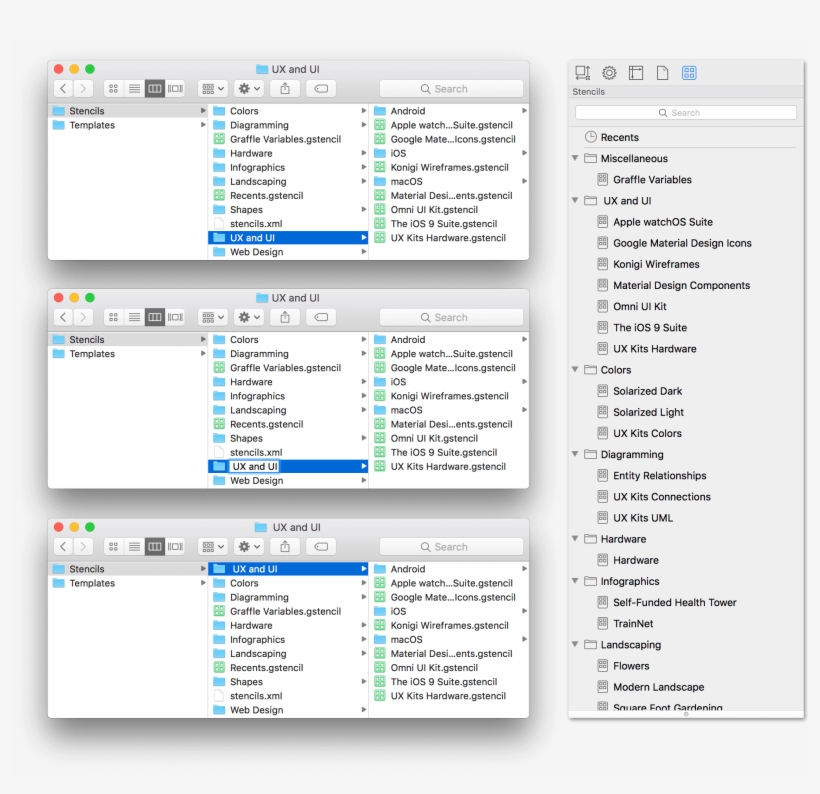Click the Tags icon in the top Finder toolbar
The width and height of the screenshot is (820, 794).
tap(320, 88)
